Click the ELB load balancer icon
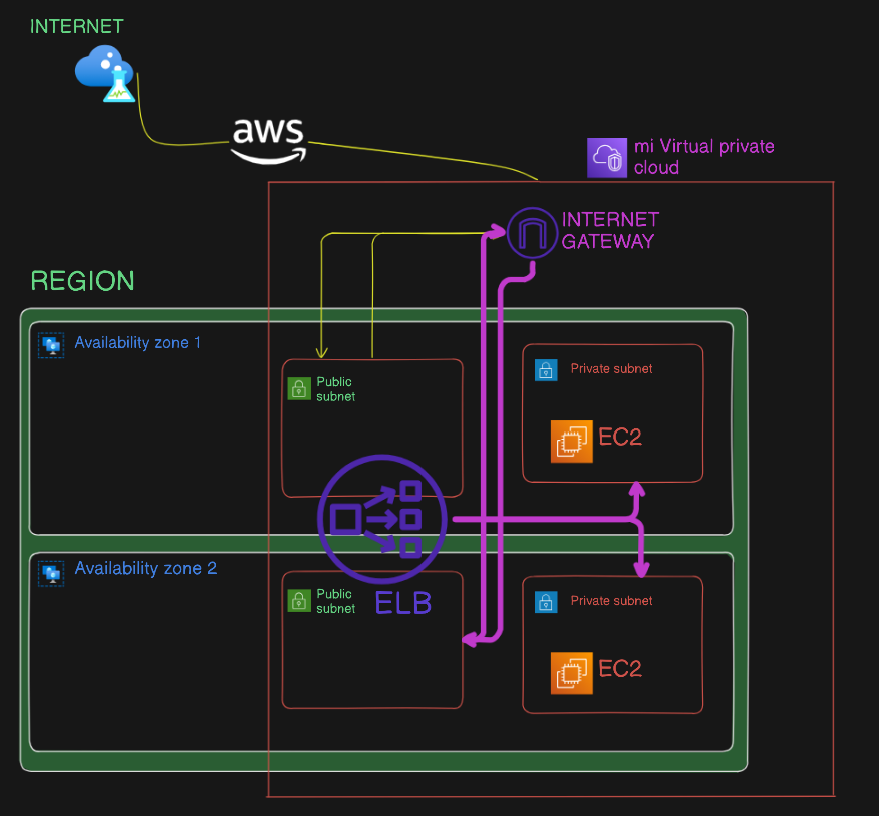Image resolution: width=879 pixels, height=816 pixels. [382, 520]
